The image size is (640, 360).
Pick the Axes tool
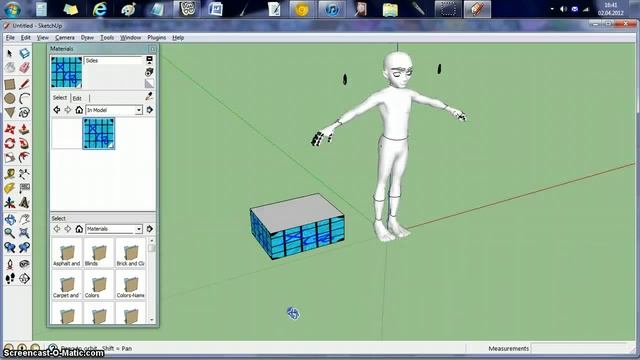[10, 202]
